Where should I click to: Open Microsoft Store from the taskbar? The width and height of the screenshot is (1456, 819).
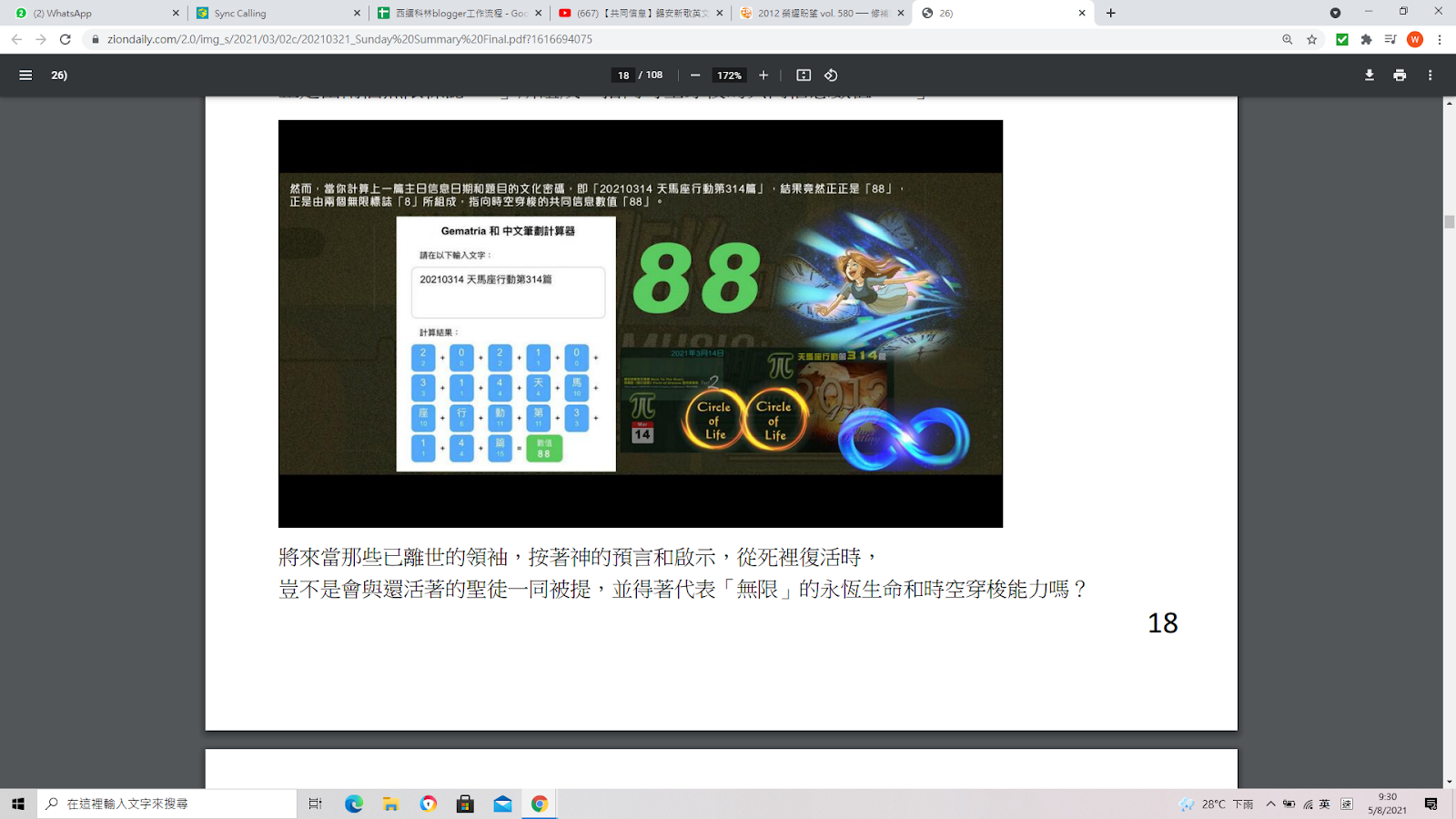465,804
